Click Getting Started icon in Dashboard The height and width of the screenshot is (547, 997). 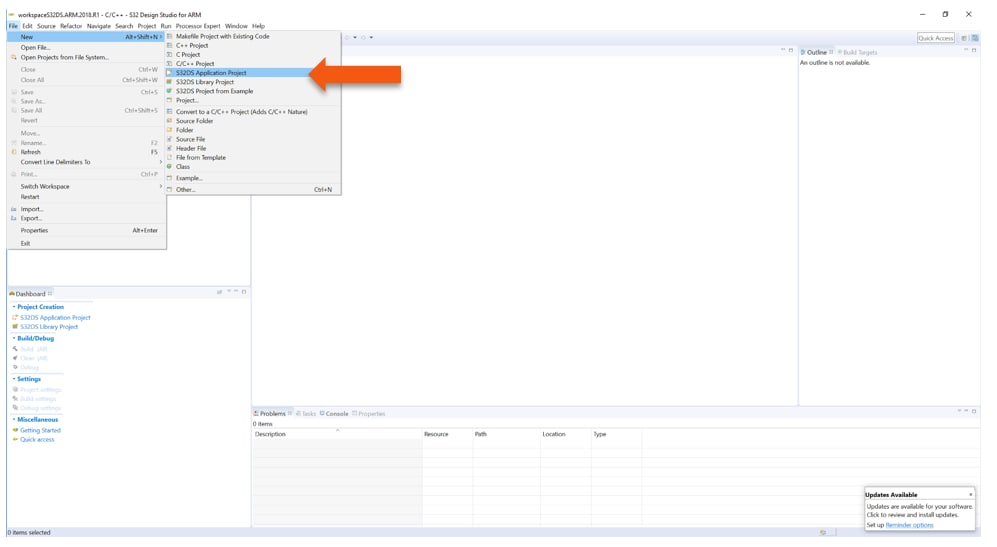pyautogui.click(x=15, y=430)
